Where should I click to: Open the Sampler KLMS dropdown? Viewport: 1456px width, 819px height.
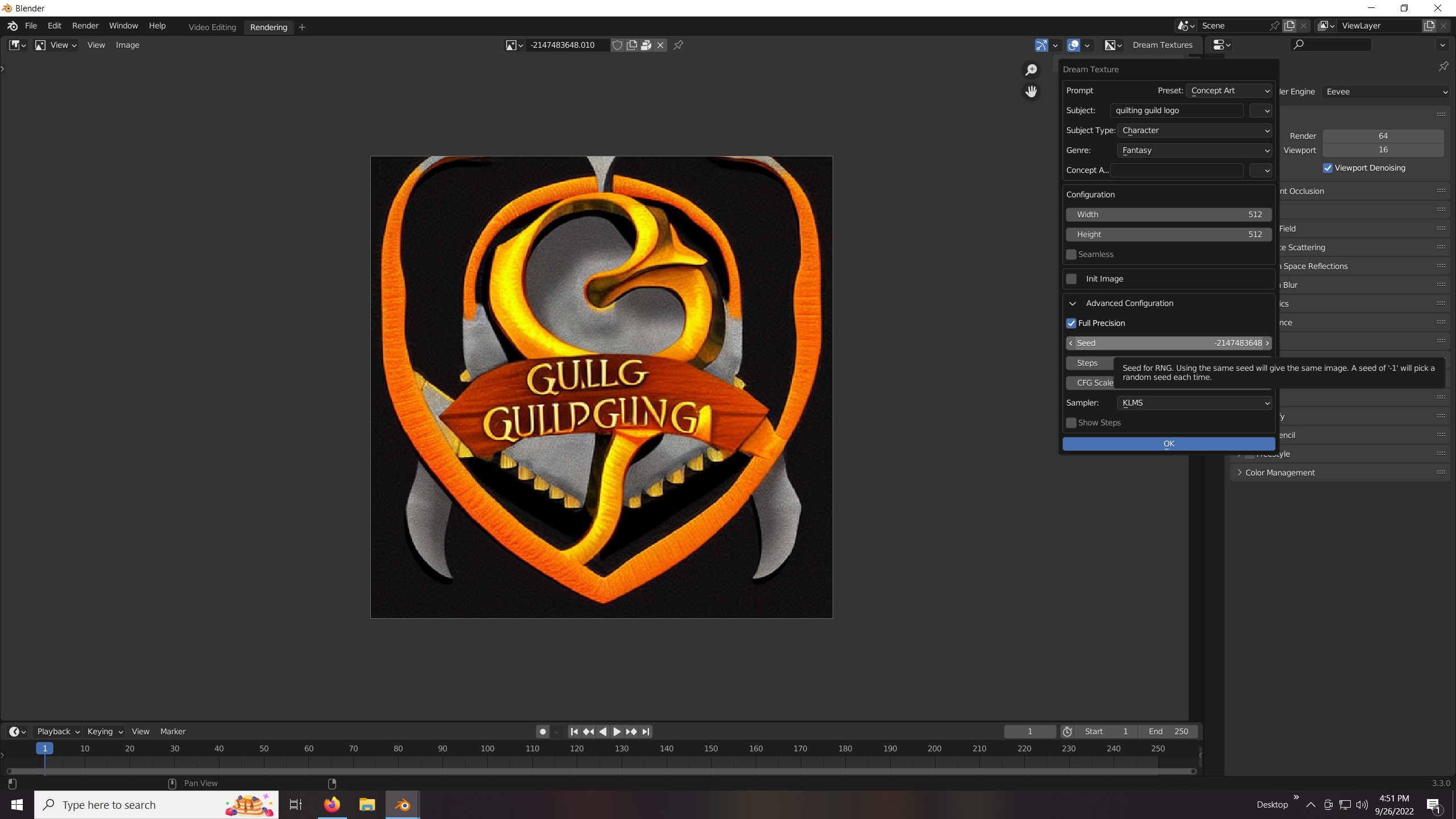pyautogui.click(x=1194, y=403)
